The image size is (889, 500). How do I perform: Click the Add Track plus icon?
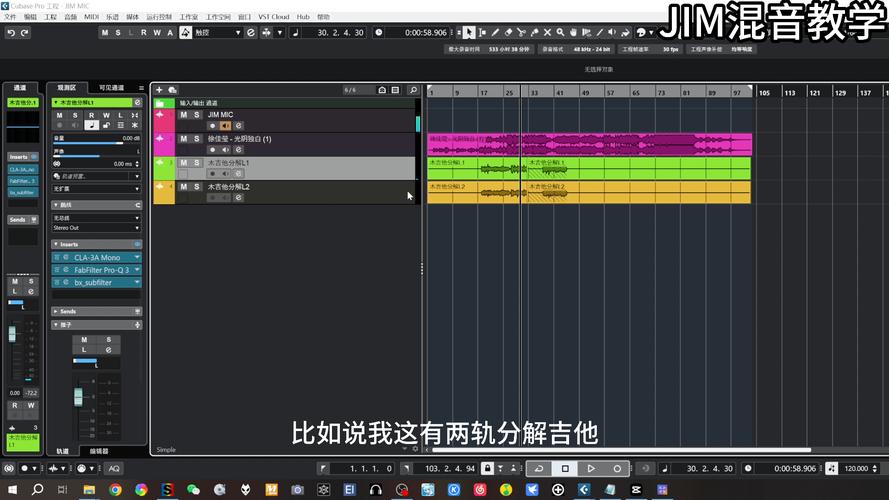(x=159, y=90)
